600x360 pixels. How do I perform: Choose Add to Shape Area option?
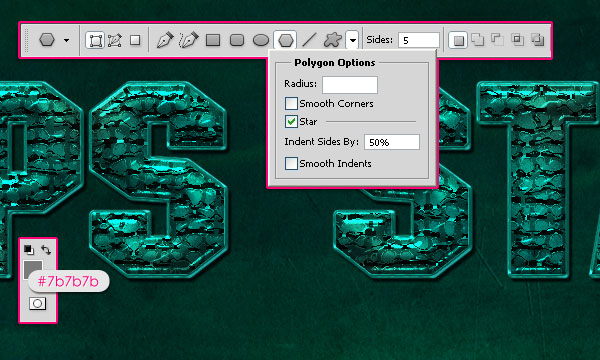(478, 40)
